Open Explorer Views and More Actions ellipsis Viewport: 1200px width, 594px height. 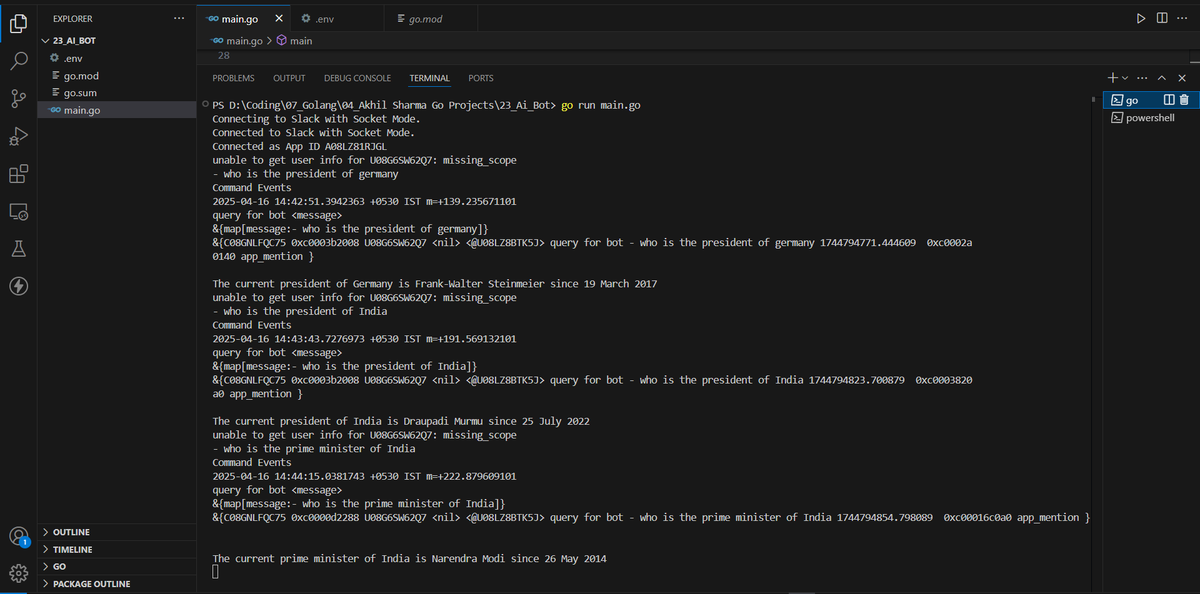pyautogui.click(x=178, y=18)
